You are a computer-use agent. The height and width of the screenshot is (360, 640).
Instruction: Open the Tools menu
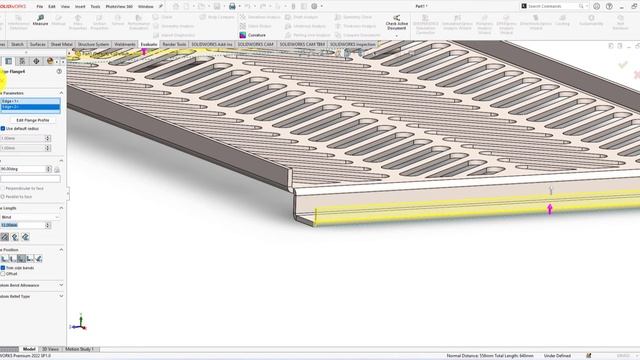pos(95,7)
